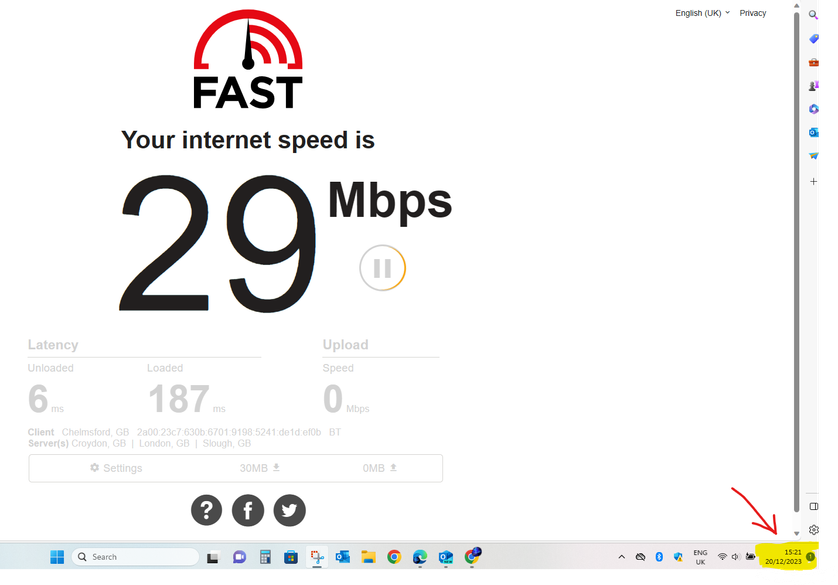Open sidebar settings gear at bottom
The image size is (838, 585).
coord(813,529)
